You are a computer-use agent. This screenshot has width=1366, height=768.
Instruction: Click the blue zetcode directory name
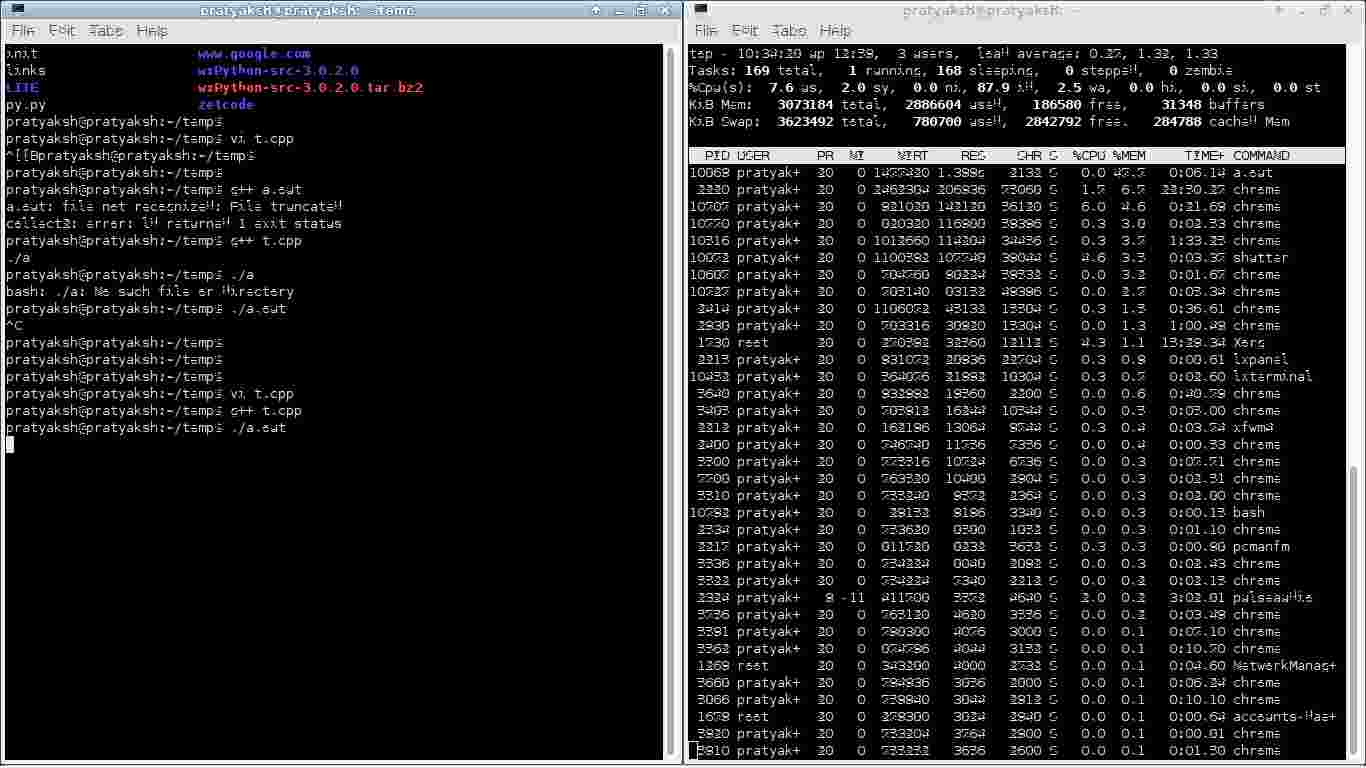click(x=226, y=104)
